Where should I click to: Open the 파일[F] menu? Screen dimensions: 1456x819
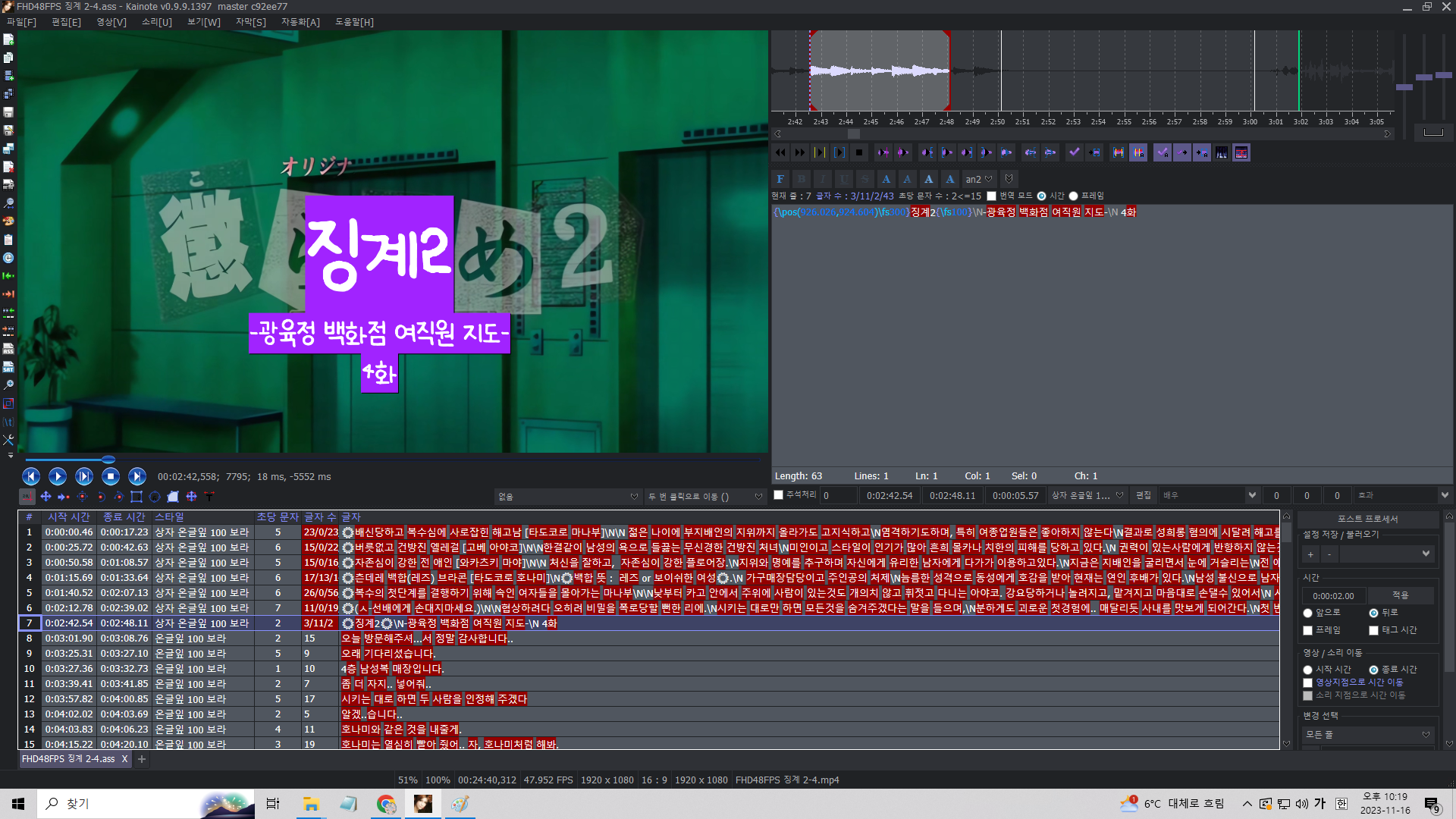coord(21,22)
